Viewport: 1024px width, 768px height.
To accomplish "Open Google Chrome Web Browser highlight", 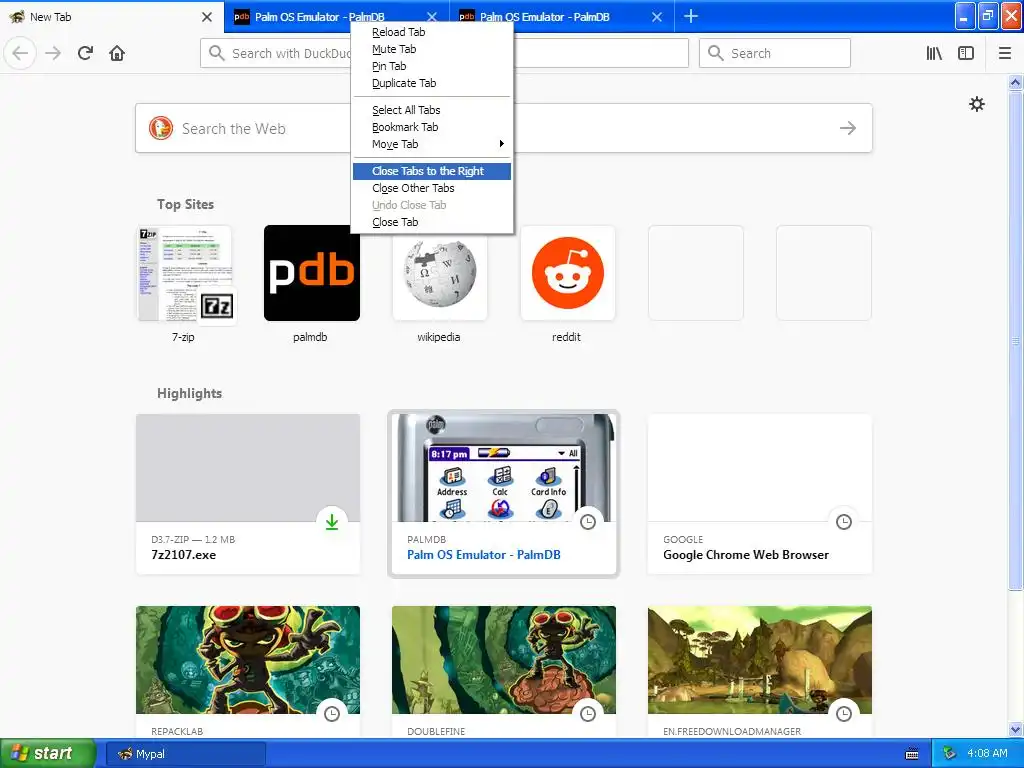I will click(760, 494).
